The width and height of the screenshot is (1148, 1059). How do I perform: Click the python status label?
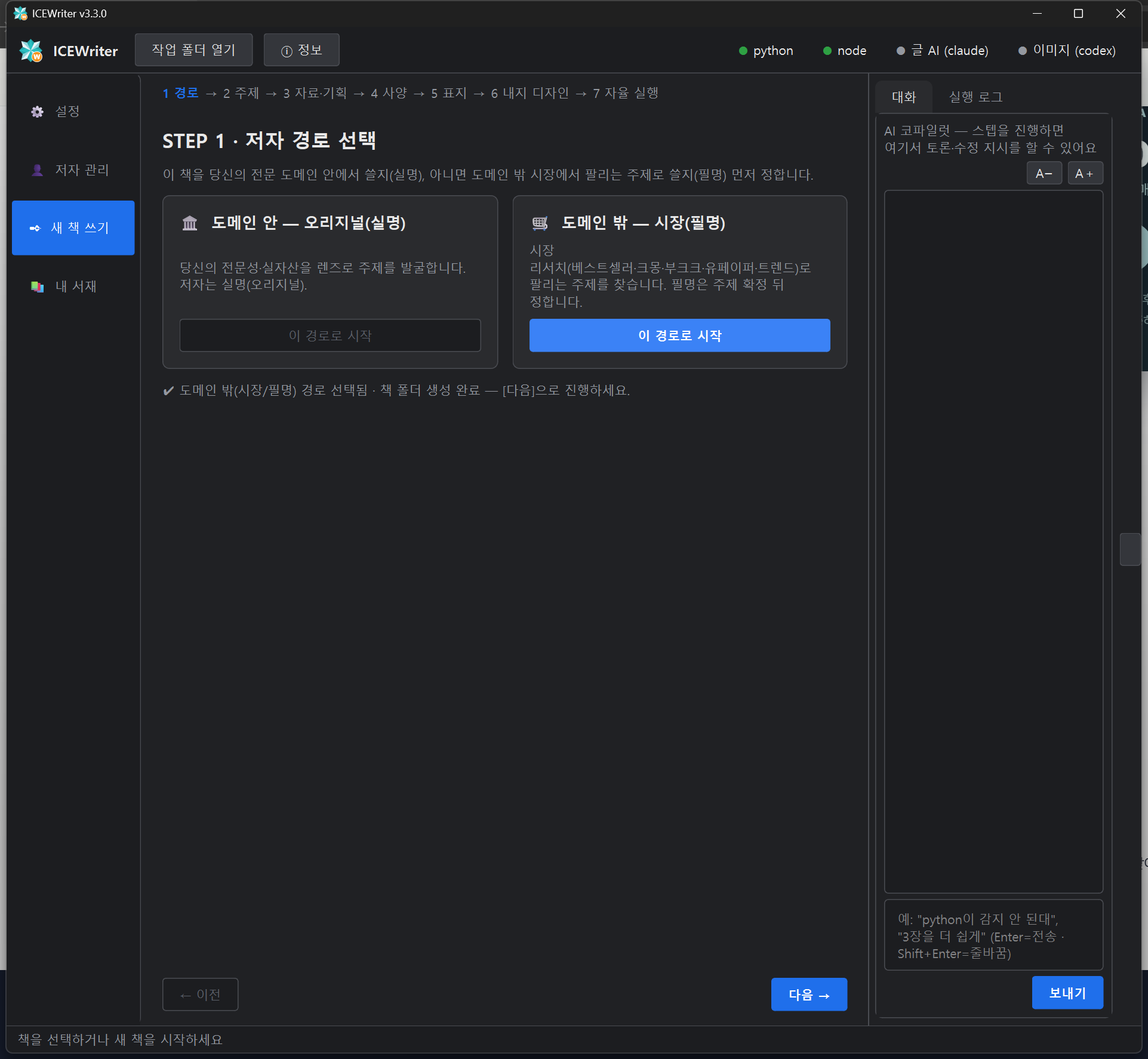tap(773, 51)
